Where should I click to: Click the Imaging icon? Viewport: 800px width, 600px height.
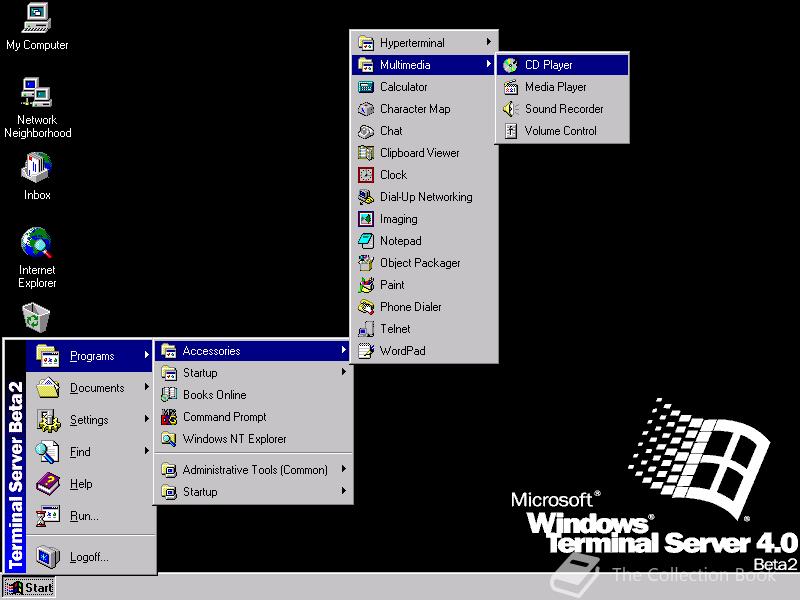pos(366,219)
